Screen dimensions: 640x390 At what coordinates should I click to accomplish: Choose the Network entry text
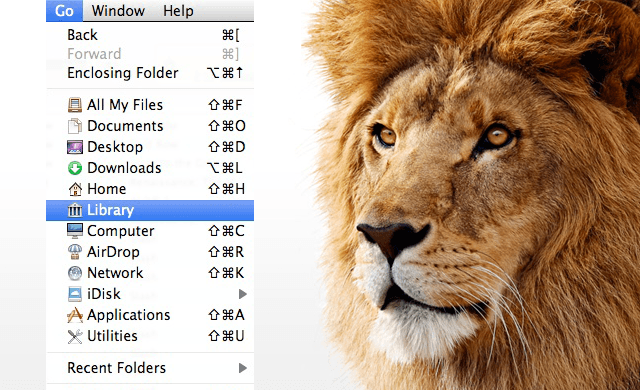pyautogui.click(x=116, y=273)
